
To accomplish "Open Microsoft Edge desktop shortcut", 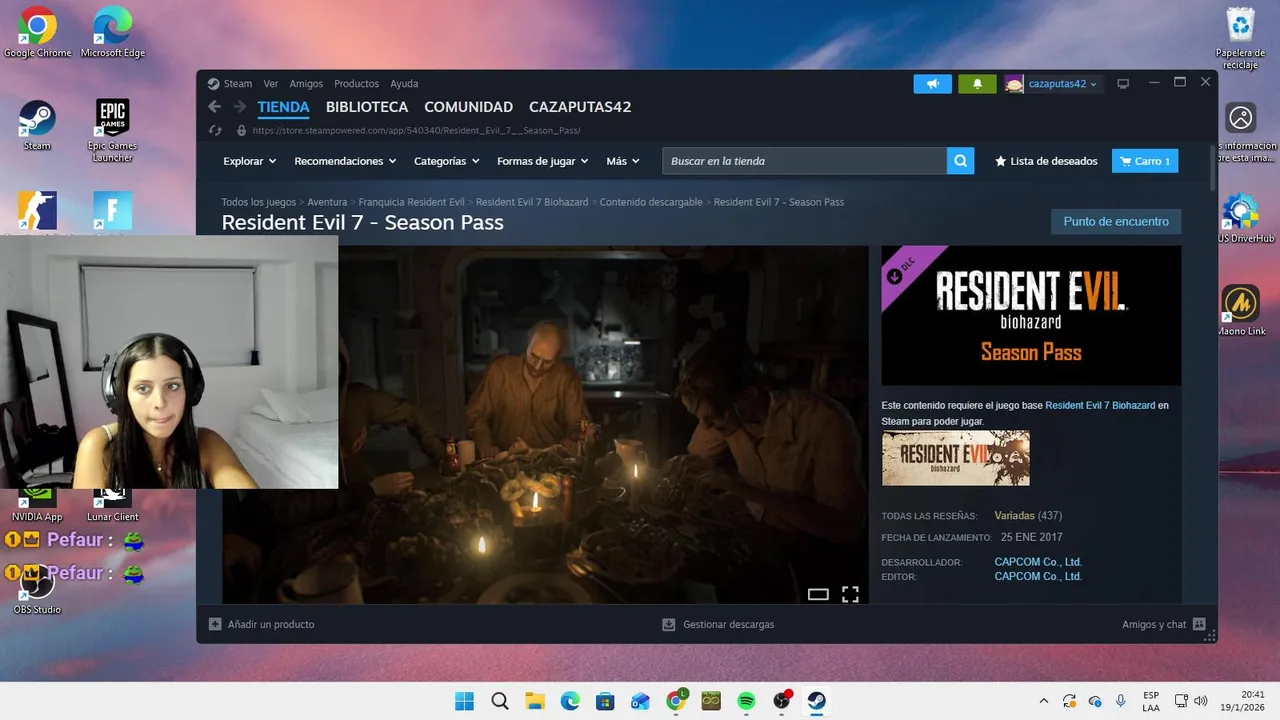I will tap(113, 32).
